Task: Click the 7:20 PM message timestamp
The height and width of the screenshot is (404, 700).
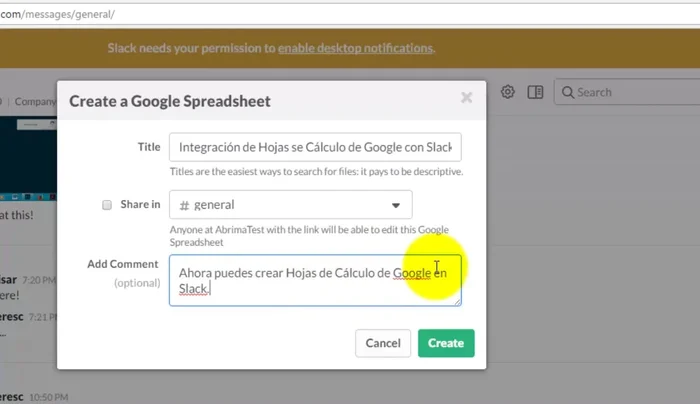Action: tap(39, 280)
